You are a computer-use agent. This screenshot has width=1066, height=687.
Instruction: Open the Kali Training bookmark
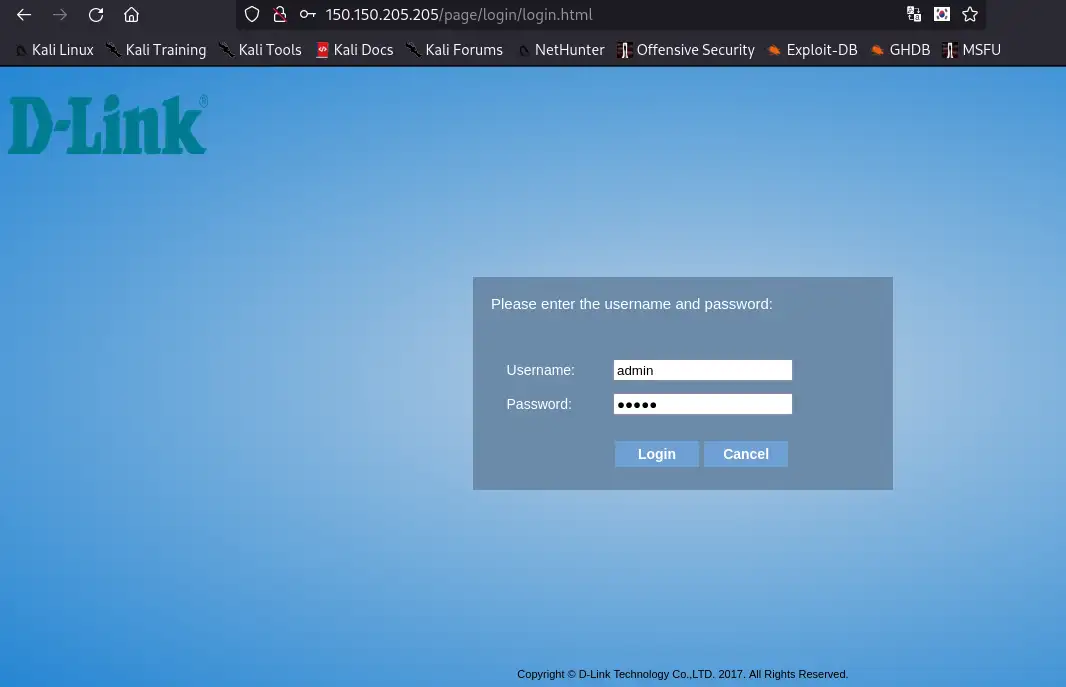[165, 50]
